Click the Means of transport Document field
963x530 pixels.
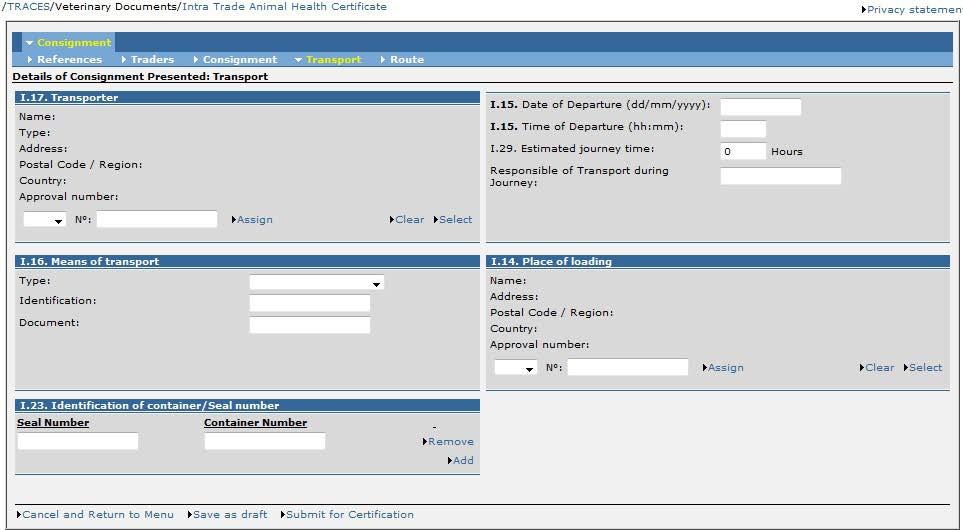coord(310,325)
